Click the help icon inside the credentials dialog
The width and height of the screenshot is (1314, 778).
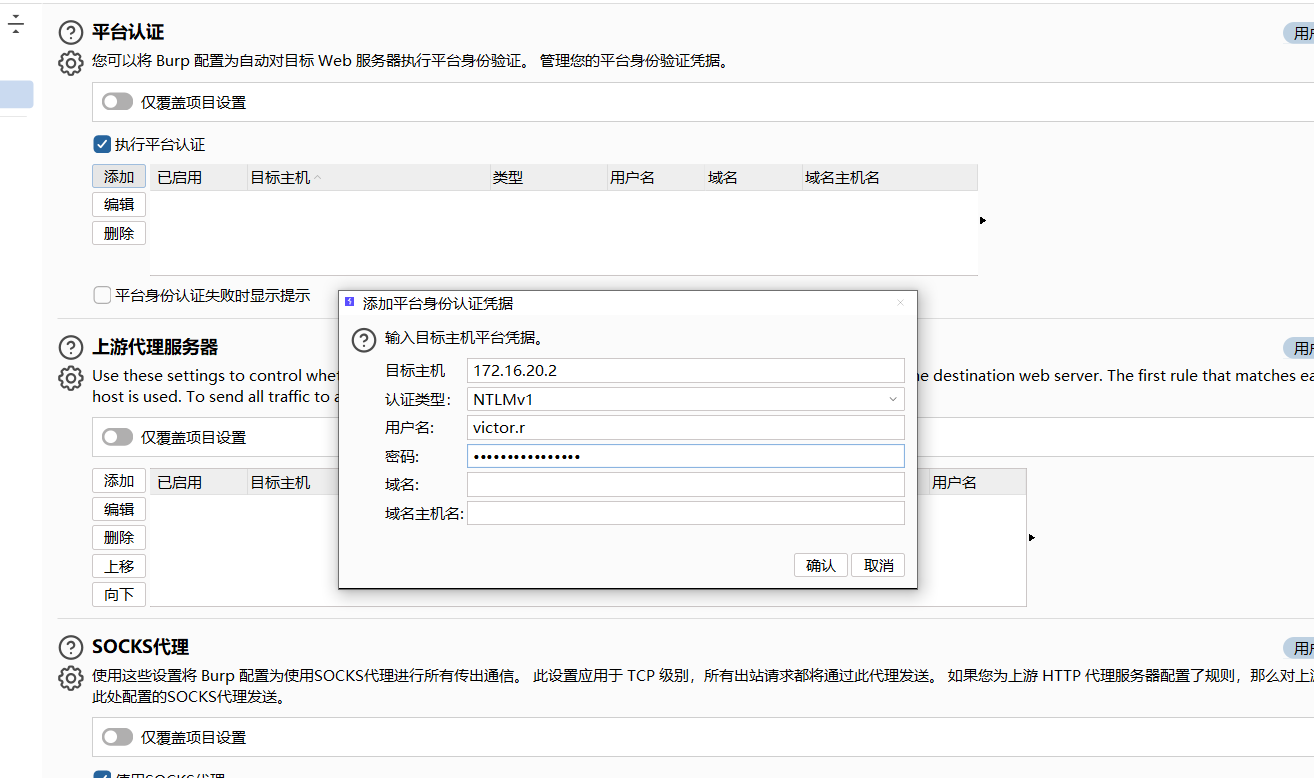pyautogui.click(x=364, y=340)
